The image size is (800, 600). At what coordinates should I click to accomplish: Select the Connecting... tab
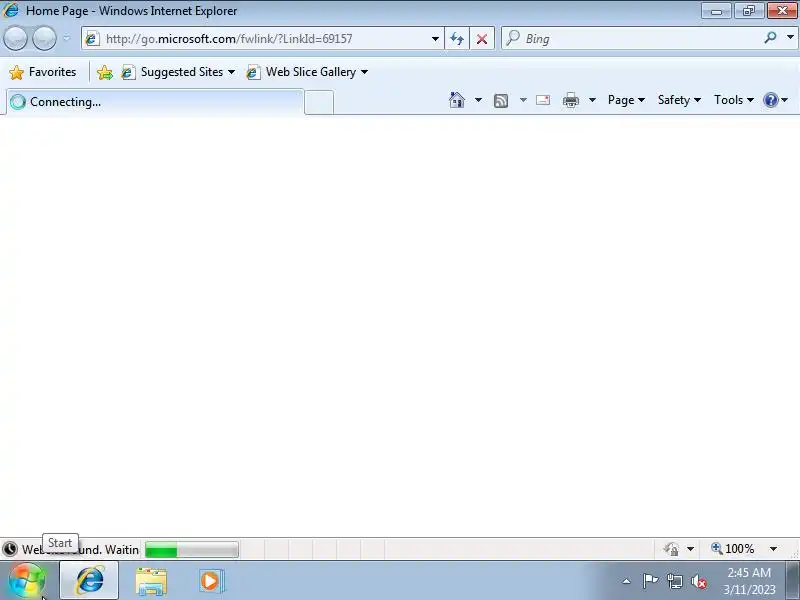click(x=155, y=102)
